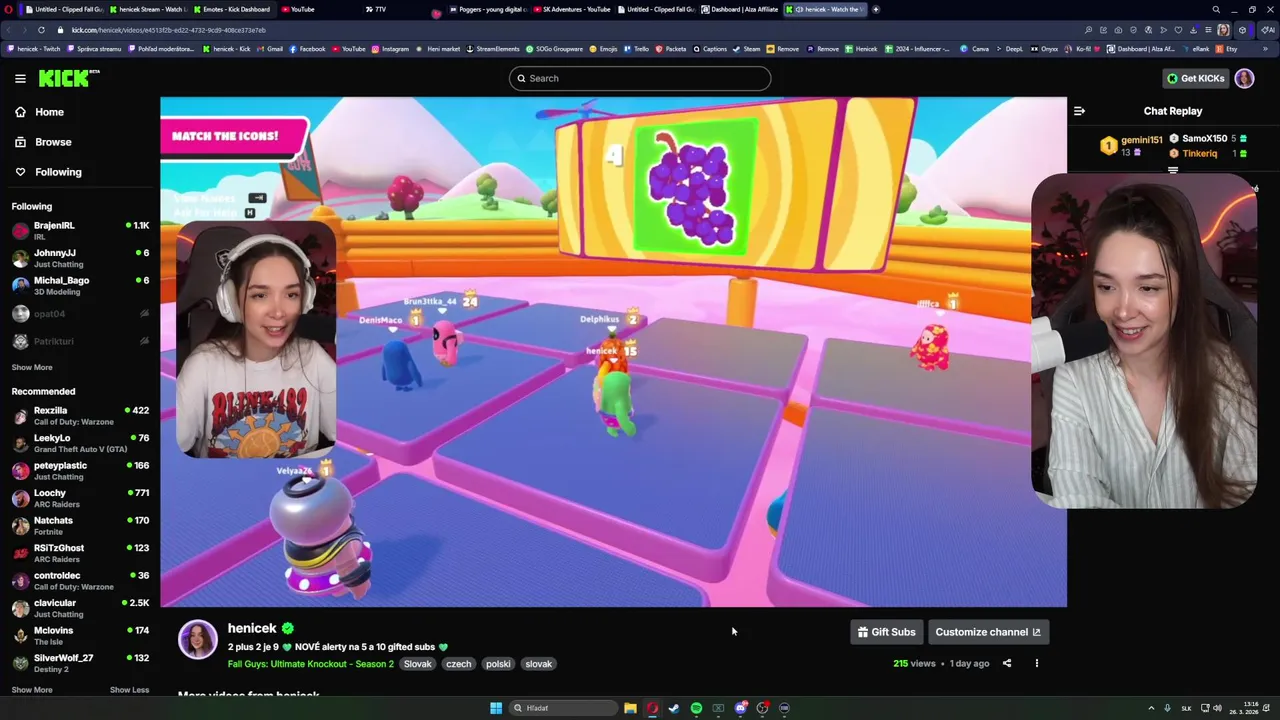Click the Gift Subs button
The height and width of the screenshot is (720, 1280).
pos(886,632)
